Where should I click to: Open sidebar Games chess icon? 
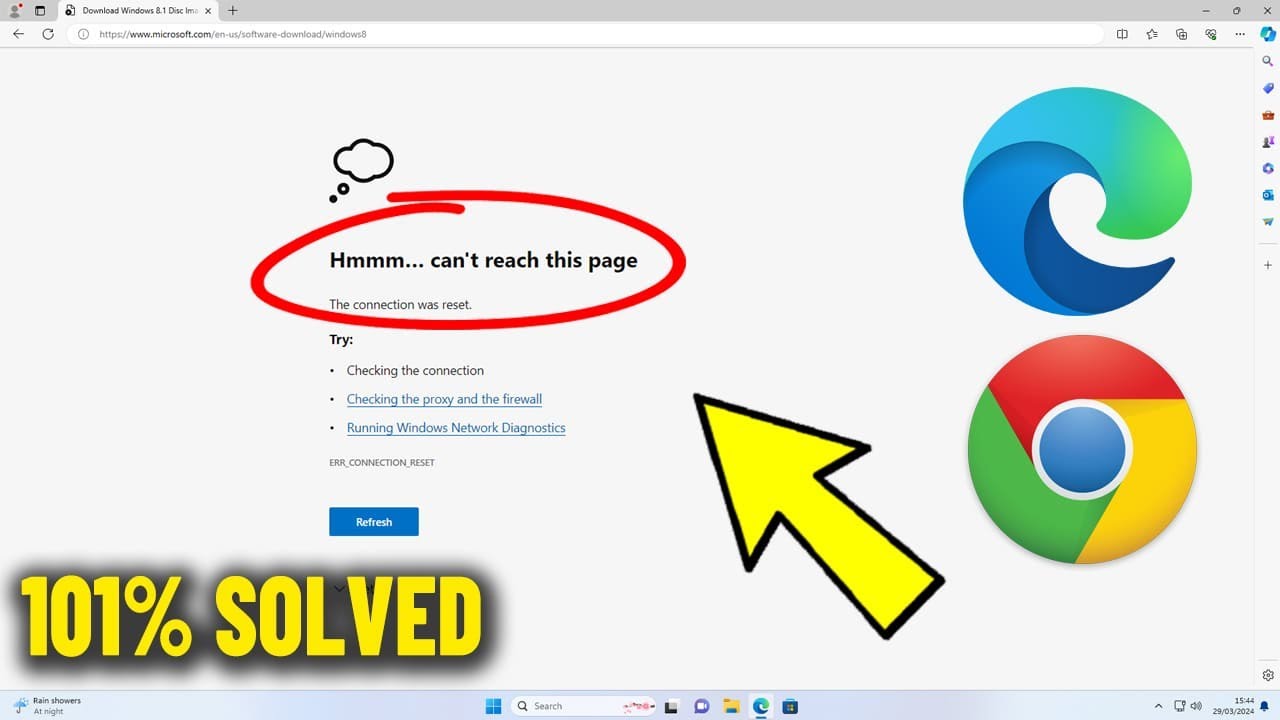1268,142
